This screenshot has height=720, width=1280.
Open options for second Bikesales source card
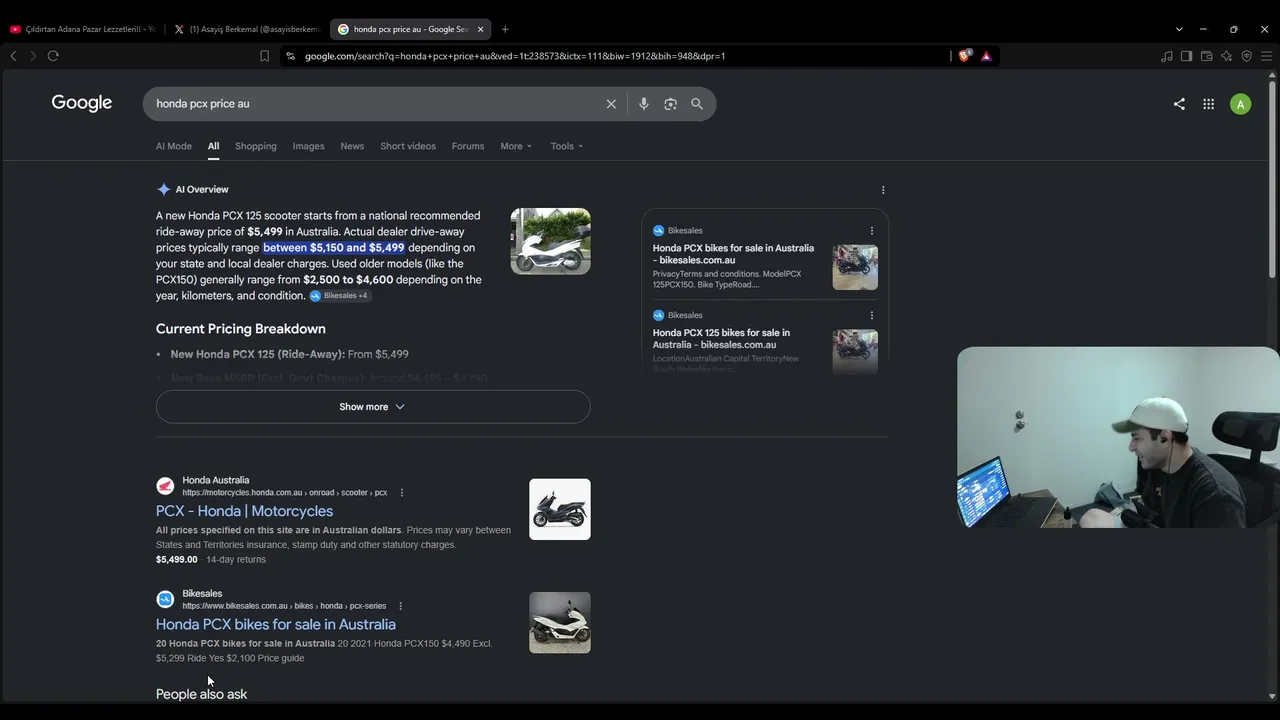pyautogui.click(x=872, y=315)
